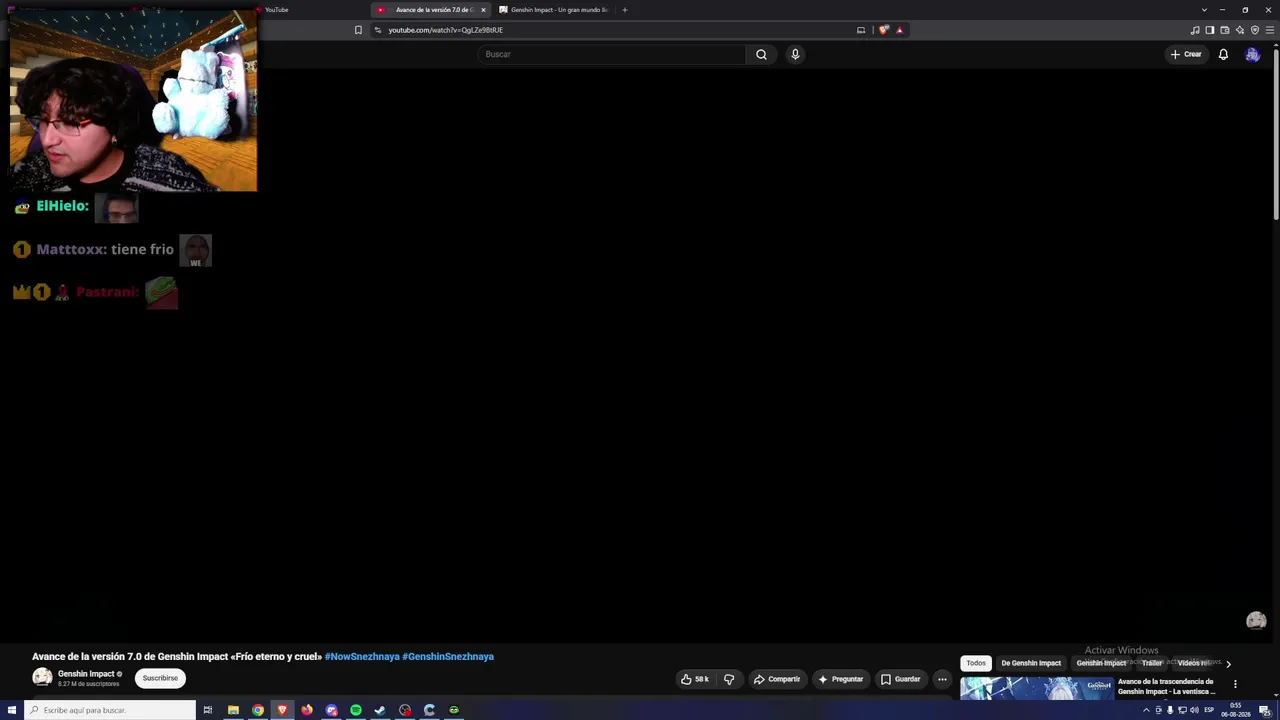Open the YouTube account avatar menu
Screen dimensions: 1280x720
click(1252, 54)
